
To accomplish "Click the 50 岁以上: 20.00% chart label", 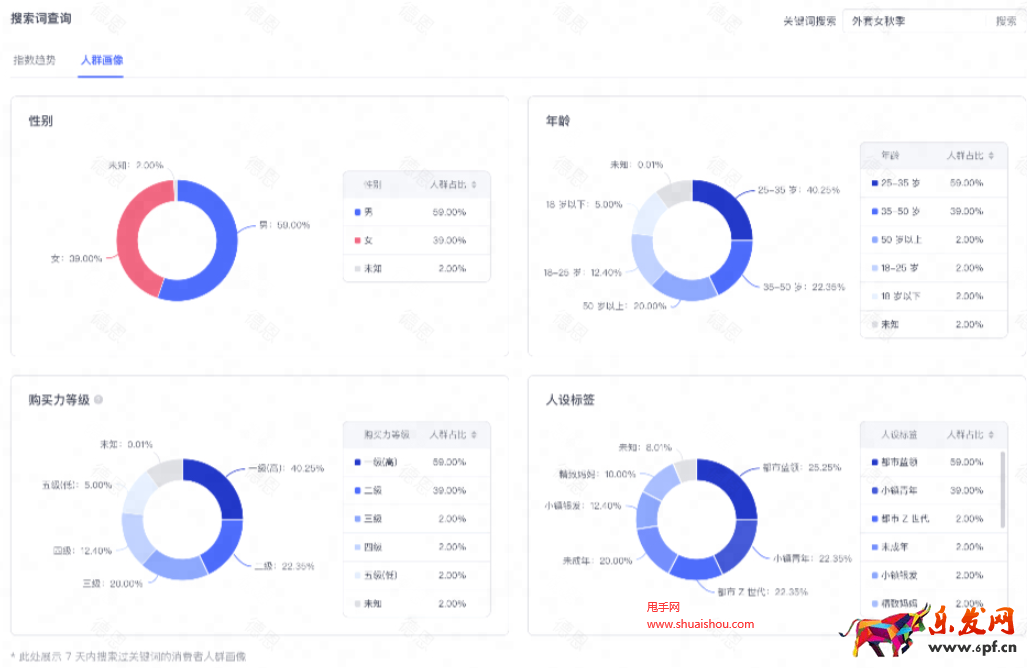I will click(624, 306).
